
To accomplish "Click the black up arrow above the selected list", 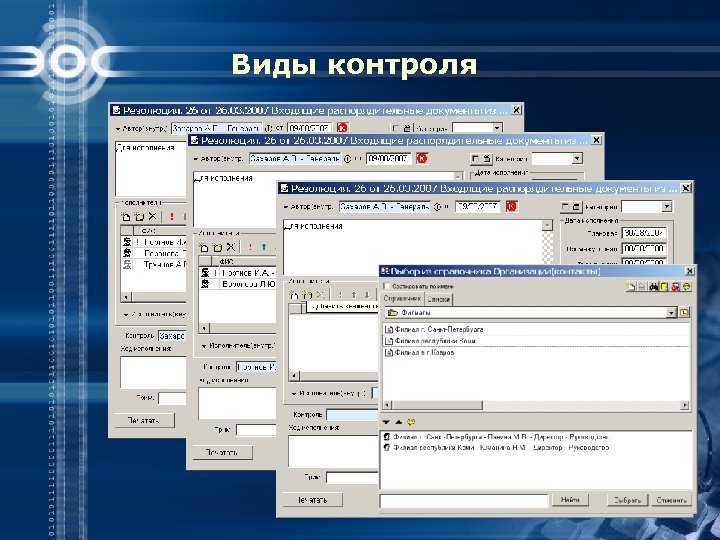I will point(398,422).
